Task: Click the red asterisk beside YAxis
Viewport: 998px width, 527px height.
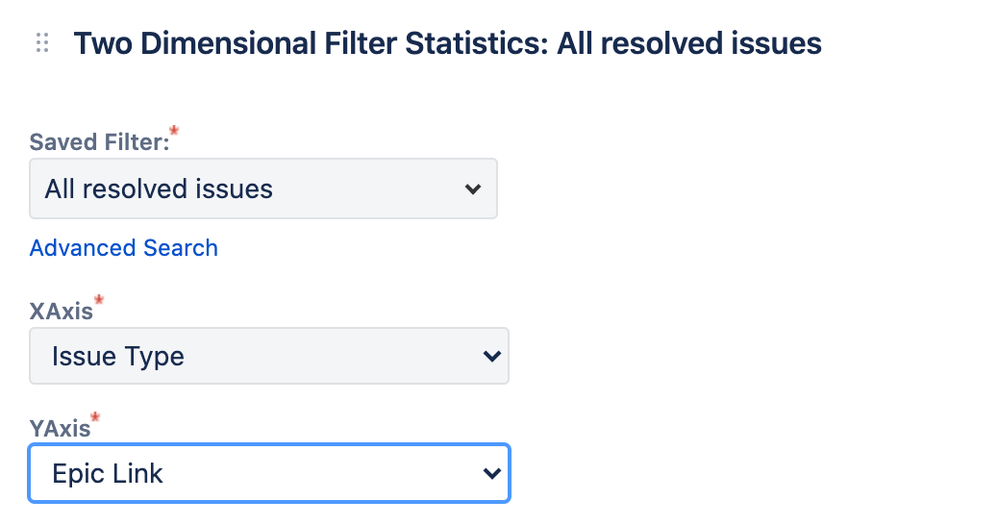Action: tap(95, 418)
